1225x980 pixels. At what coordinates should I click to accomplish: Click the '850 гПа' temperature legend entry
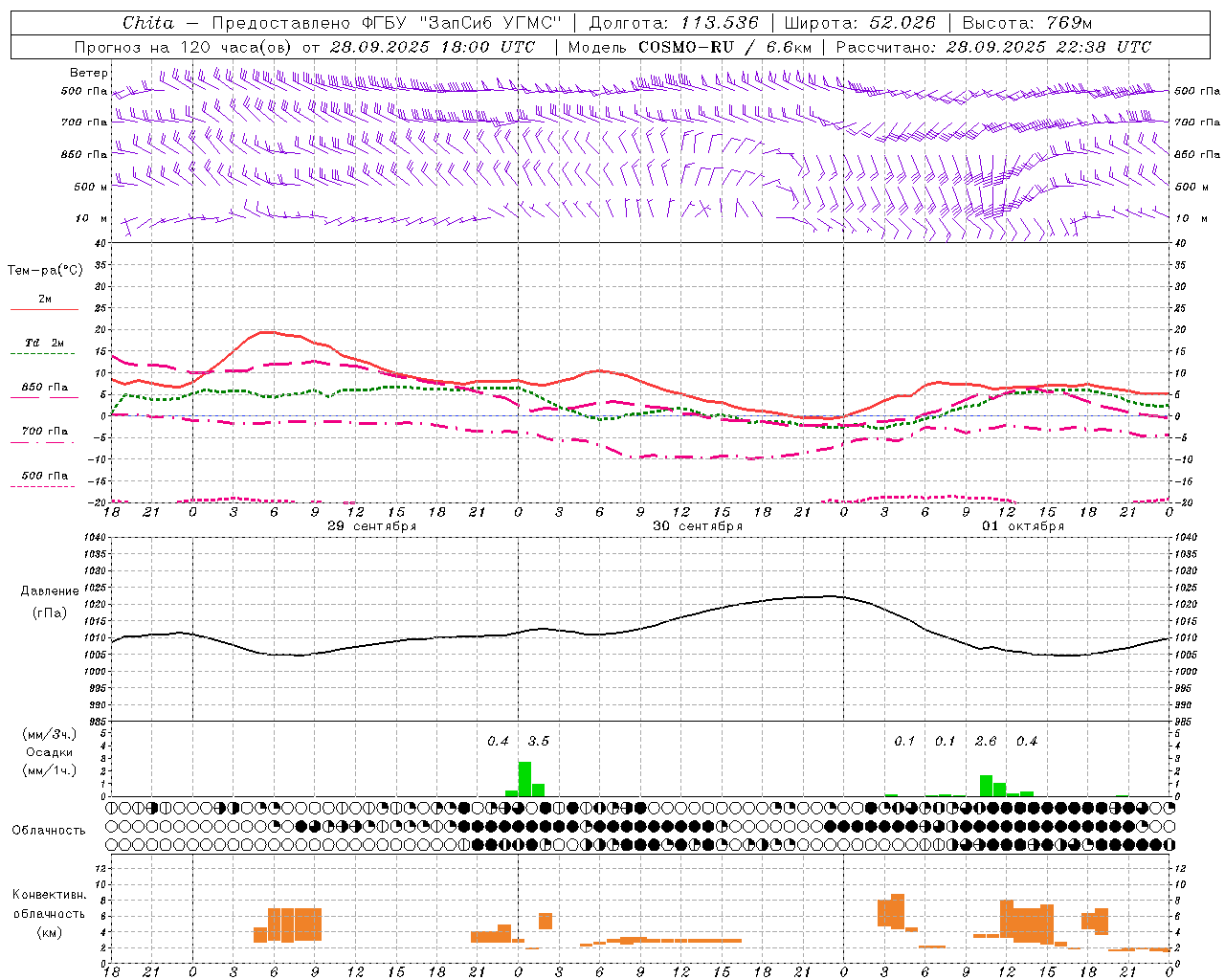pos(45,388)
